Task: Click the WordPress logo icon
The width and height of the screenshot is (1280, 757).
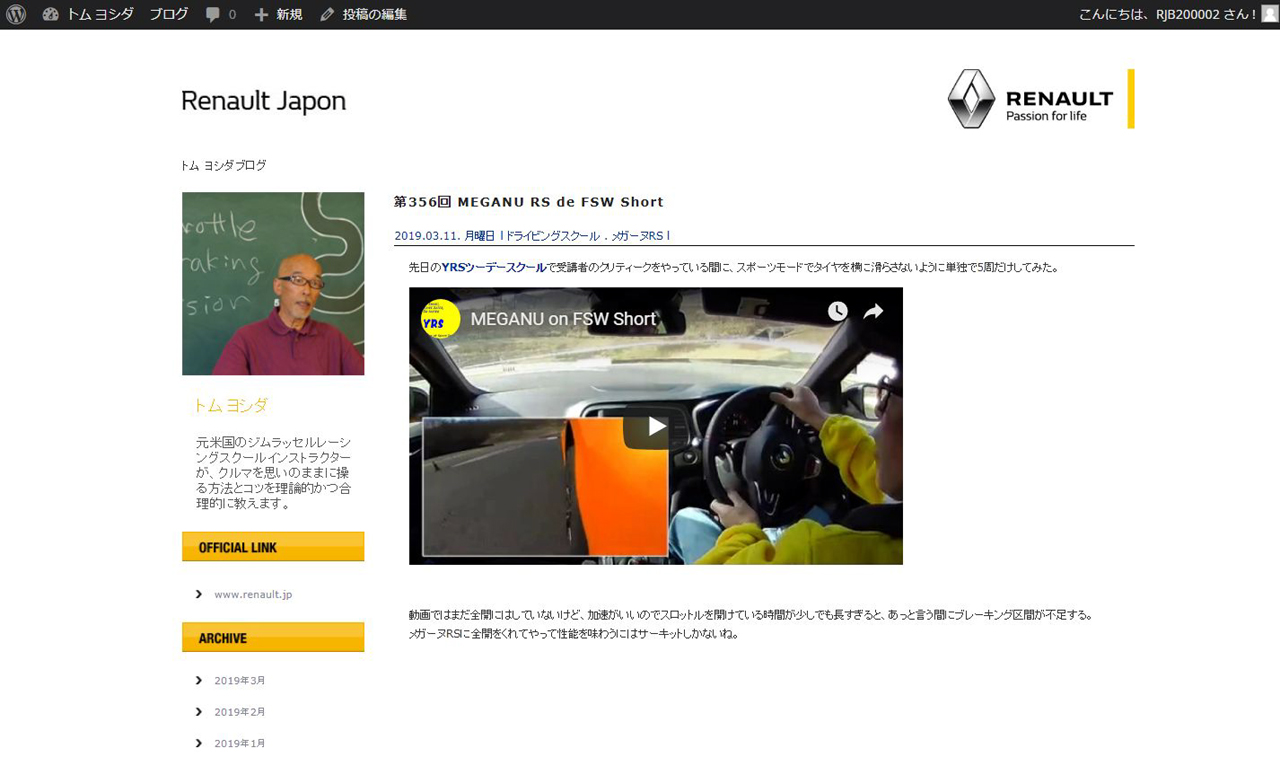Action: [15, 14]
